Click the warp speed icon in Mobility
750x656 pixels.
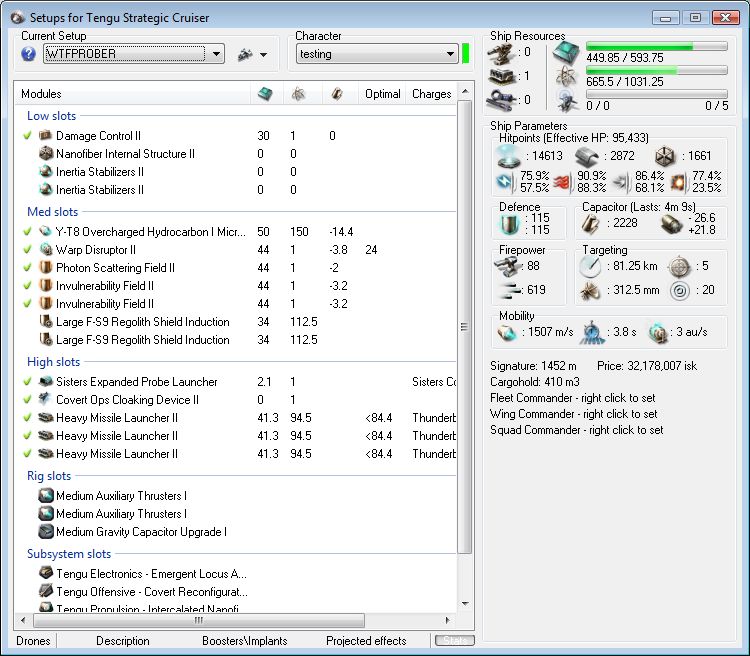pos(659,333)
